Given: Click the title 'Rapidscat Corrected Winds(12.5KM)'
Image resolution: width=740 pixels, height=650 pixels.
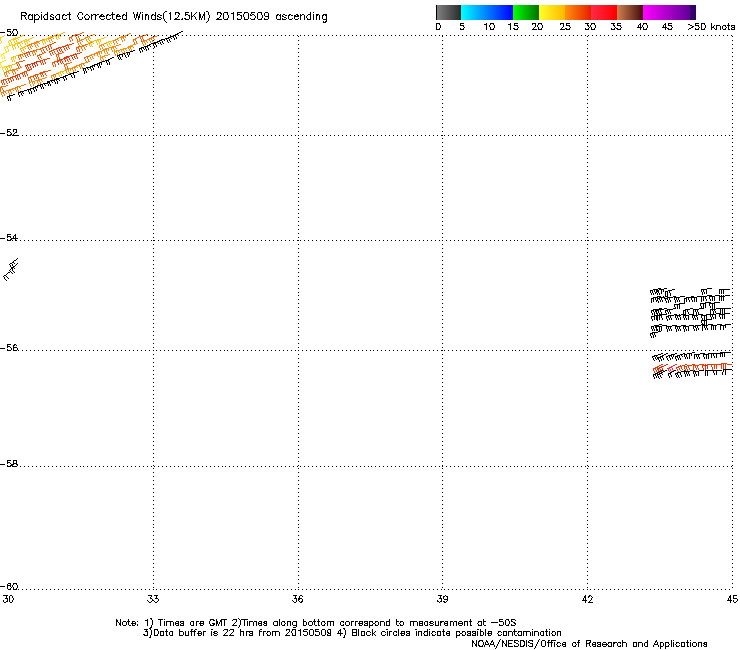Looking at the screenshot, I should (x=115, y=17).
